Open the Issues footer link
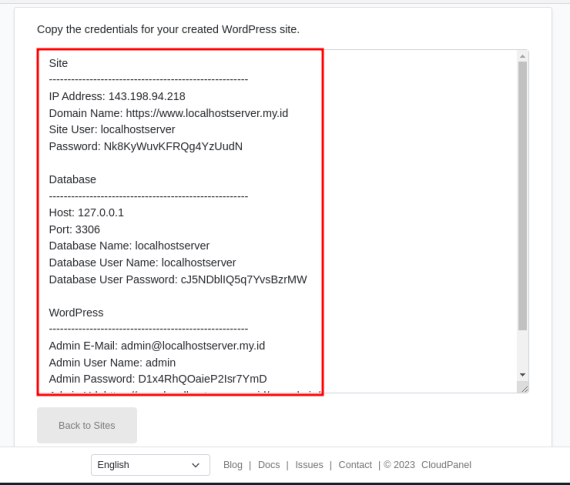Screen dimensions: 570x485 point(309,465)
